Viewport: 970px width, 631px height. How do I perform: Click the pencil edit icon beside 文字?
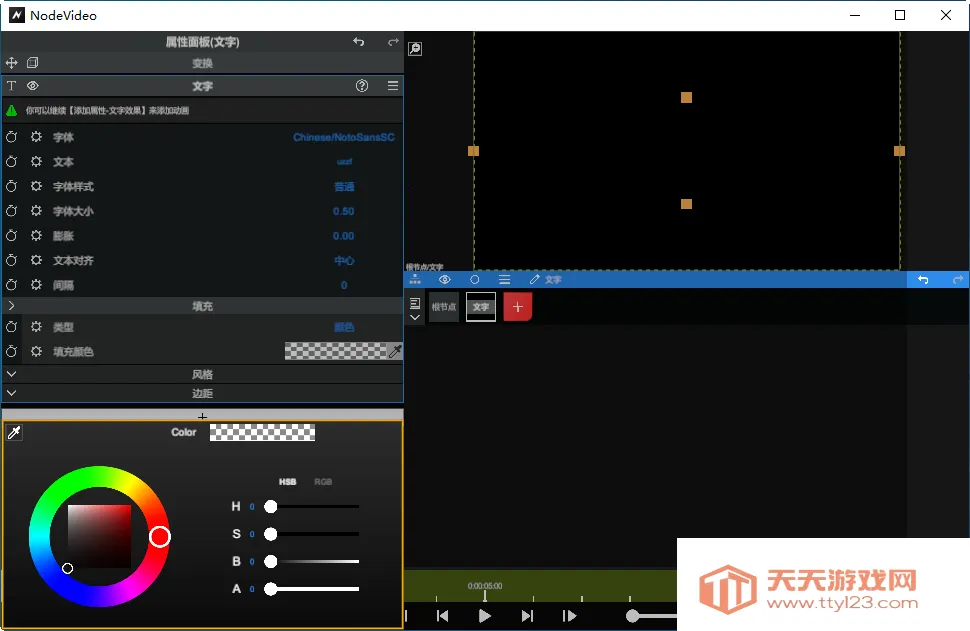[x=533, y=279]
